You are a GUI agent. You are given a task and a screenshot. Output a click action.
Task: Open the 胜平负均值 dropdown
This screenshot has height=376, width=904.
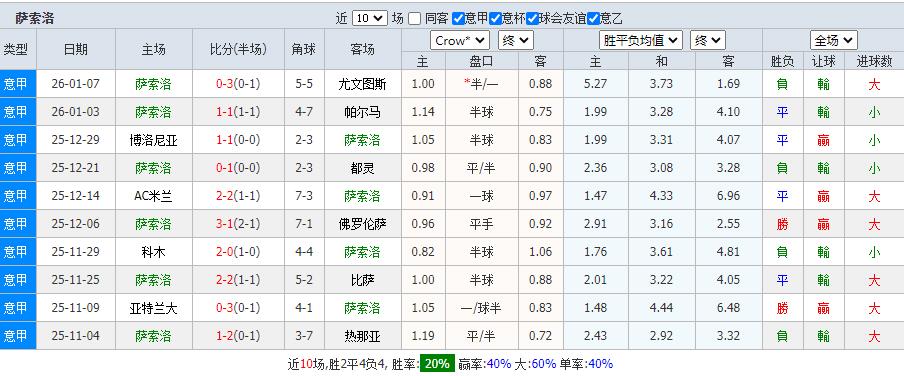641,40
